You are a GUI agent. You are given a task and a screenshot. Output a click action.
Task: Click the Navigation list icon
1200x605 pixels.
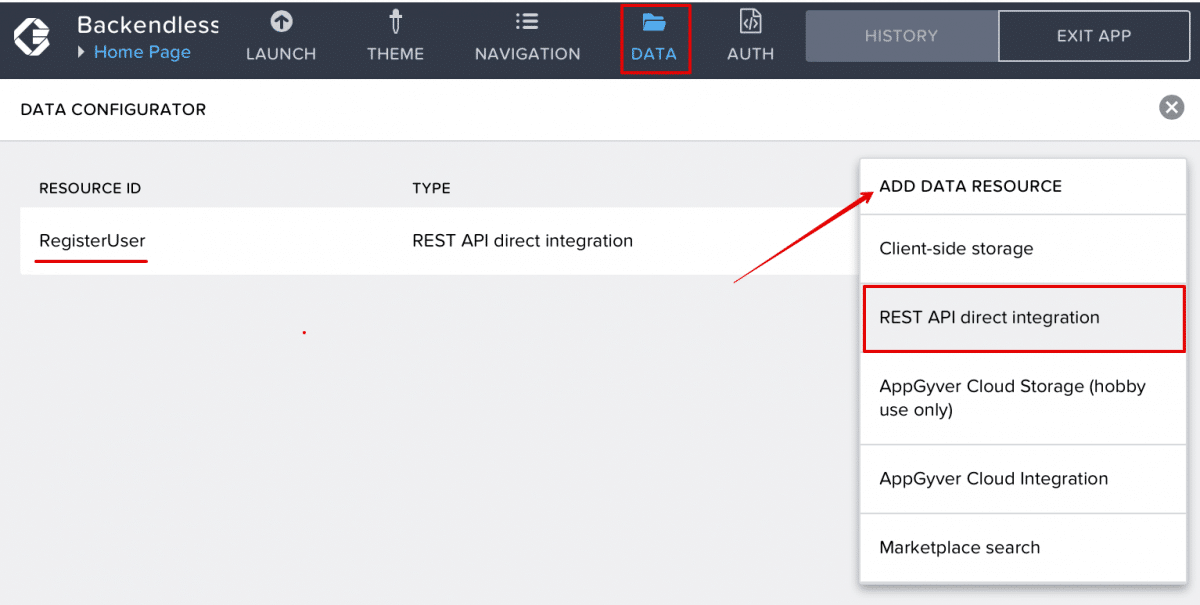pyautogui.click(x=527, y=22)
